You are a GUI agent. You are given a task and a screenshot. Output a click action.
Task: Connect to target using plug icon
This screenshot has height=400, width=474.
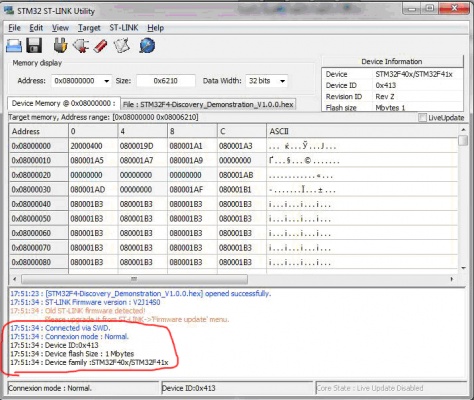[60, 46]
